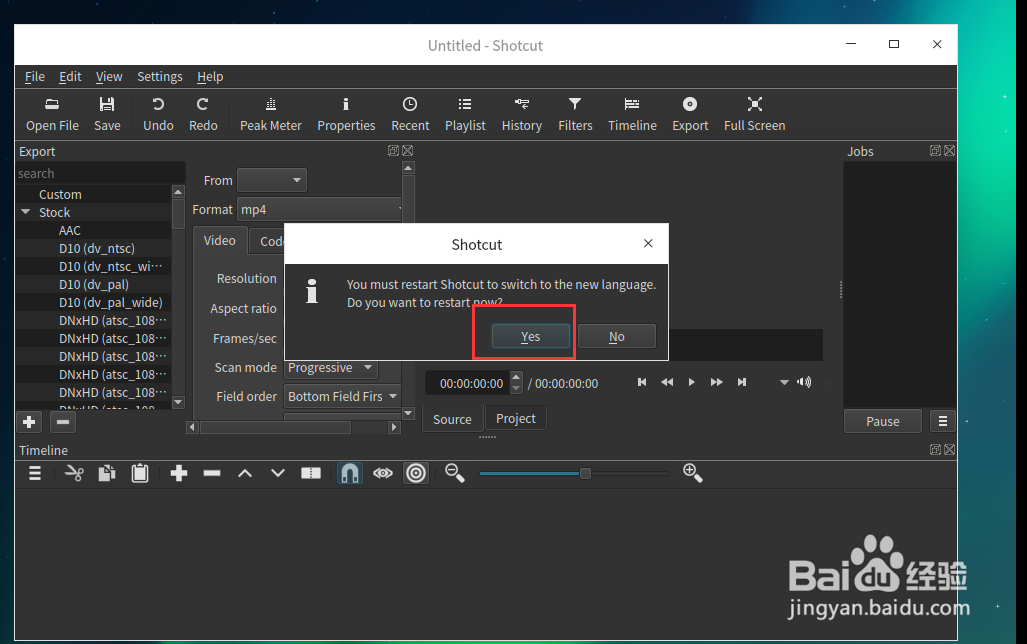Add a custom export preset
This screenshot has width=1027, height=644.
pyautogui.click(x=29, y=422)
